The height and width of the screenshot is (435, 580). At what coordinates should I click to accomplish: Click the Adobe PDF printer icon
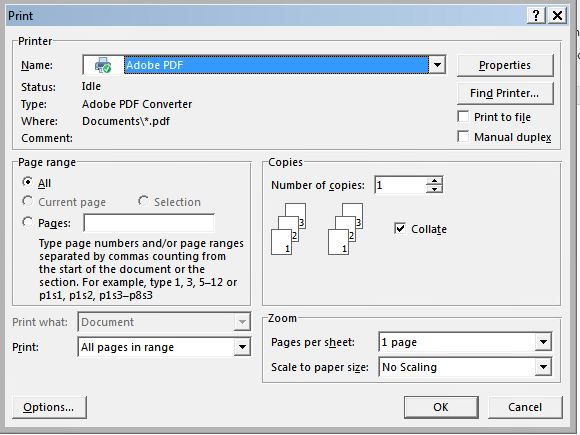[103, 65]
